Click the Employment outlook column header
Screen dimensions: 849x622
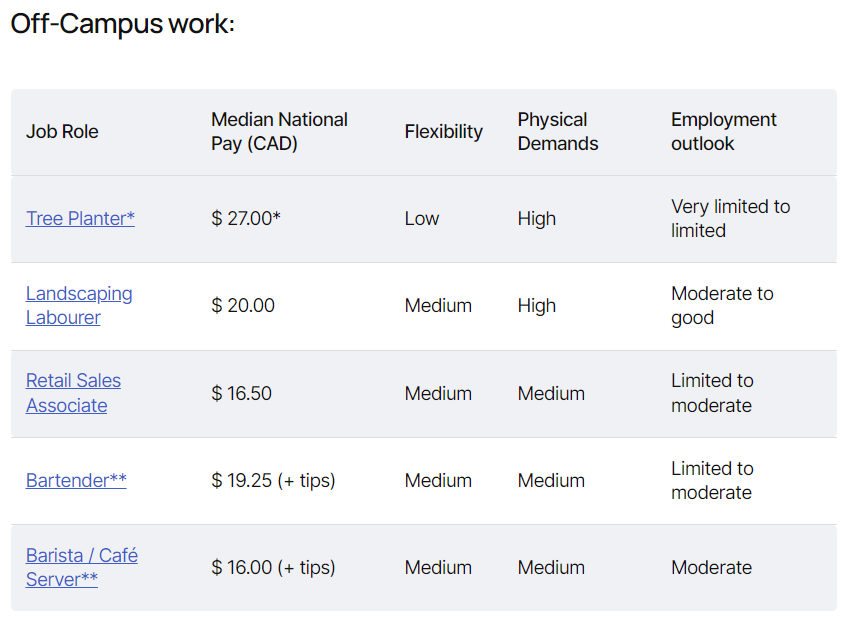[x=723, y=132]
